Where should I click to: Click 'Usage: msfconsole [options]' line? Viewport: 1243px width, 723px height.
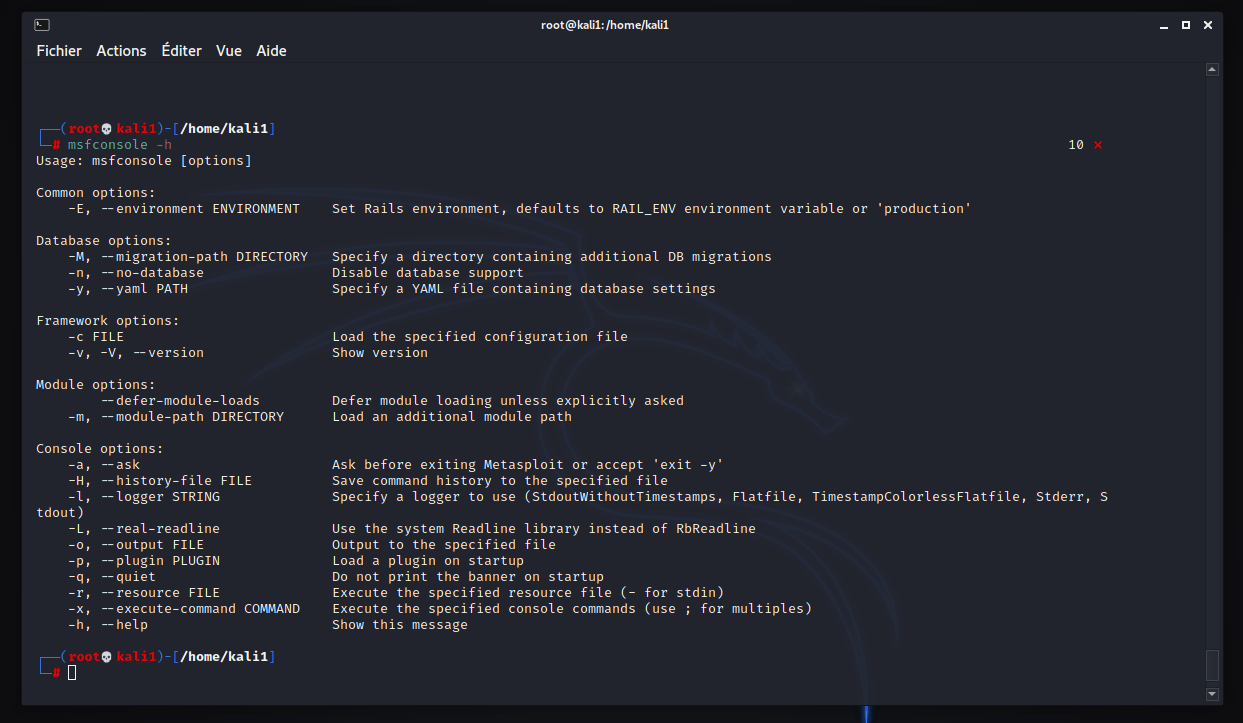pos(144,161)
